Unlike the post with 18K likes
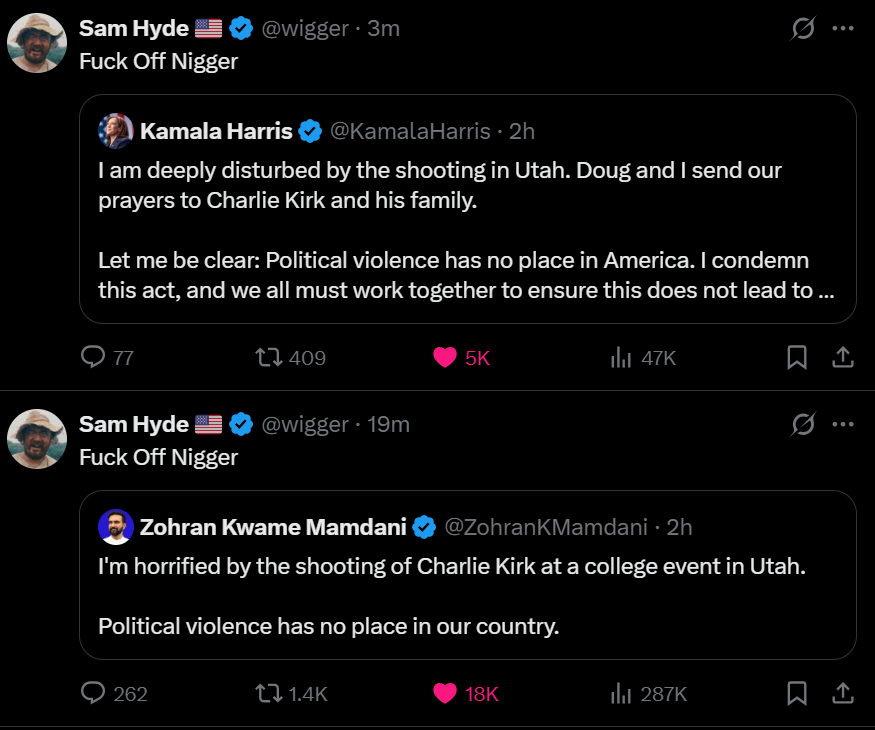This screenshot has width=875, height=730. pyautogui.click(x=445, y=693)
